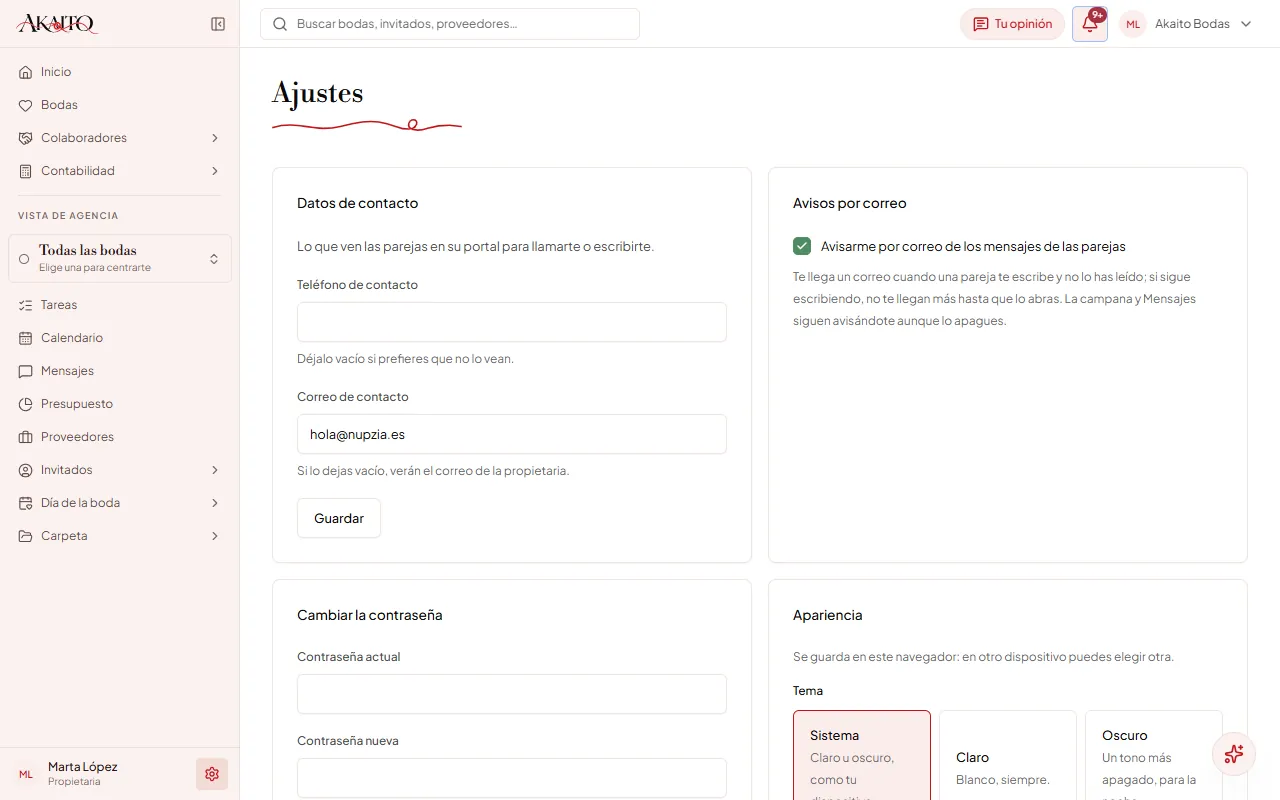
Task: Open Mensajes in the sidebar
Action: [120, 371]
